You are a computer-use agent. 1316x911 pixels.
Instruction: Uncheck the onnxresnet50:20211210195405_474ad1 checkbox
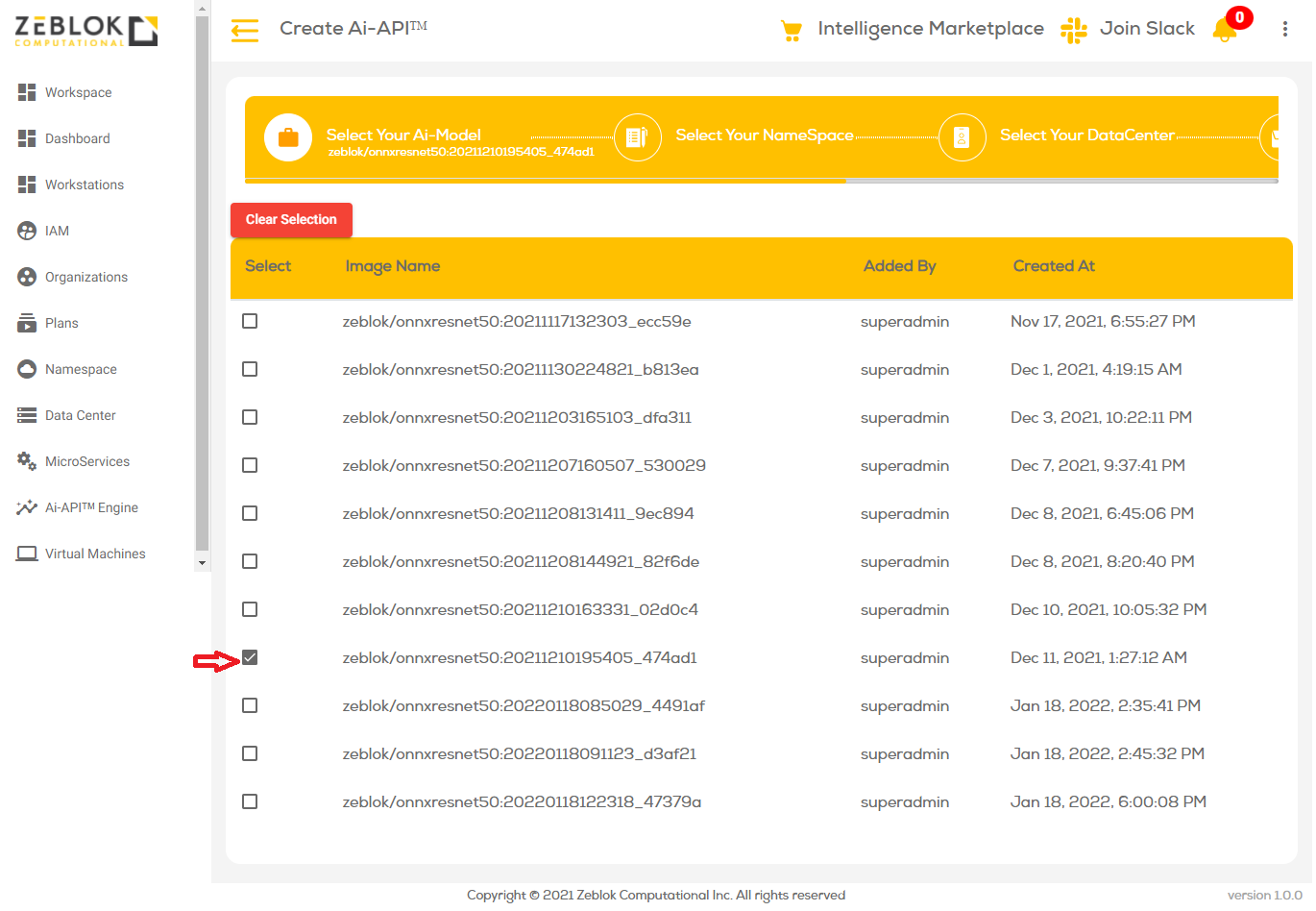click(x=250, y=657)
